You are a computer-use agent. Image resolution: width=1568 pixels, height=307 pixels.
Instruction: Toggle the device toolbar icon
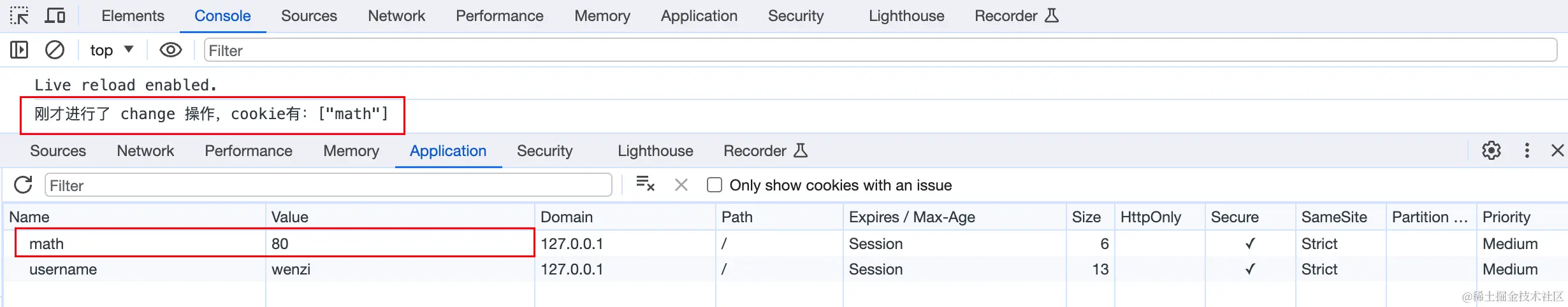pos(55,15)
